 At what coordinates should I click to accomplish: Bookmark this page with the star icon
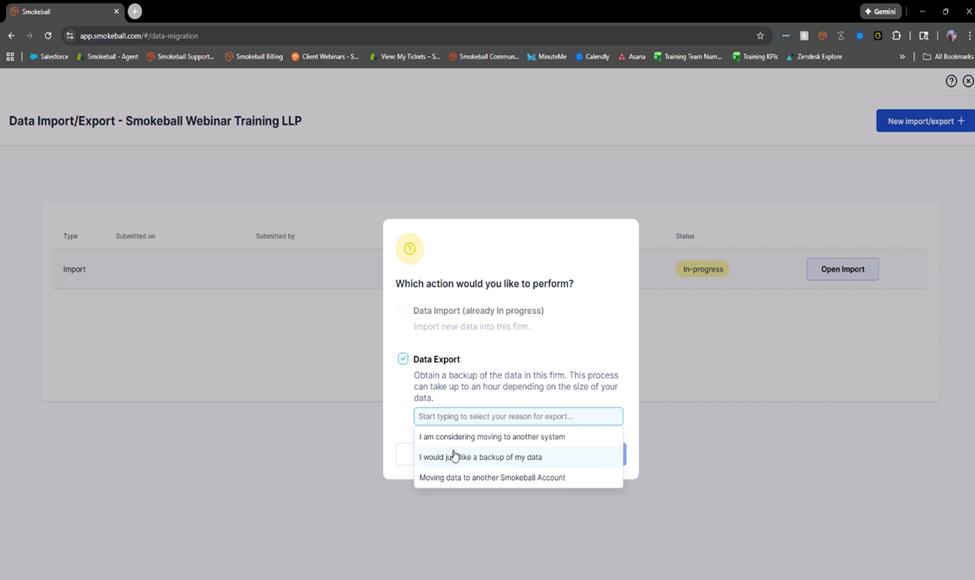[x=760, y=35]
